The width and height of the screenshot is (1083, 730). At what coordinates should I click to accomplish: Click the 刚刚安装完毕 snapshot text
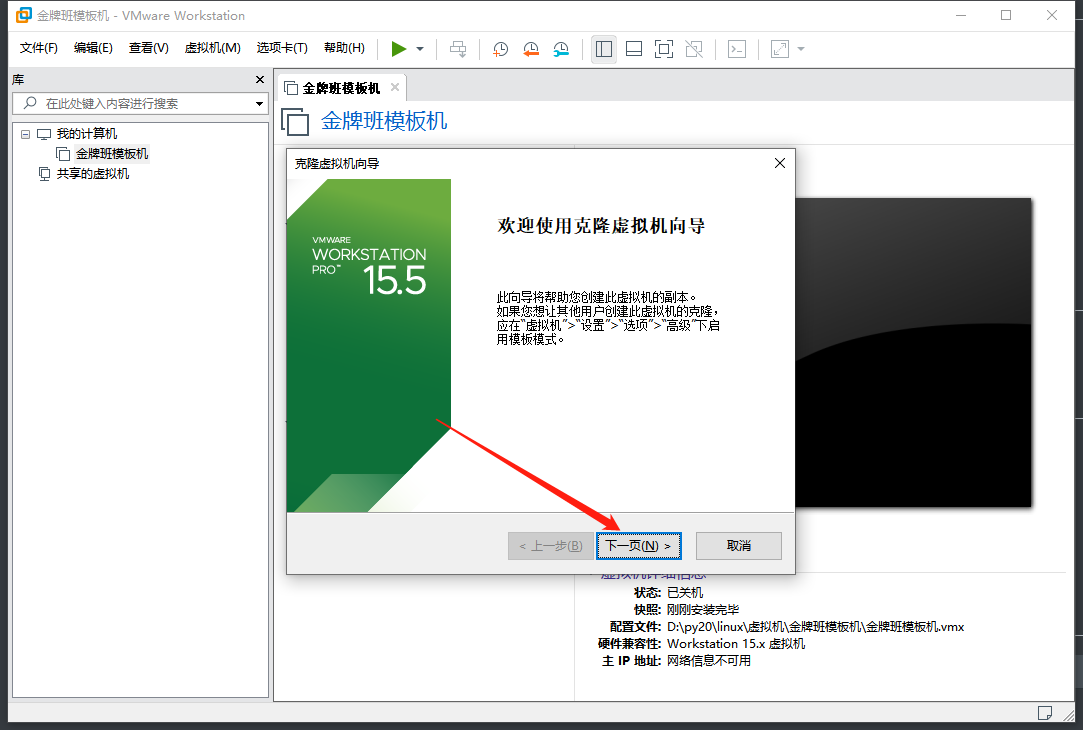coord(703,610)
